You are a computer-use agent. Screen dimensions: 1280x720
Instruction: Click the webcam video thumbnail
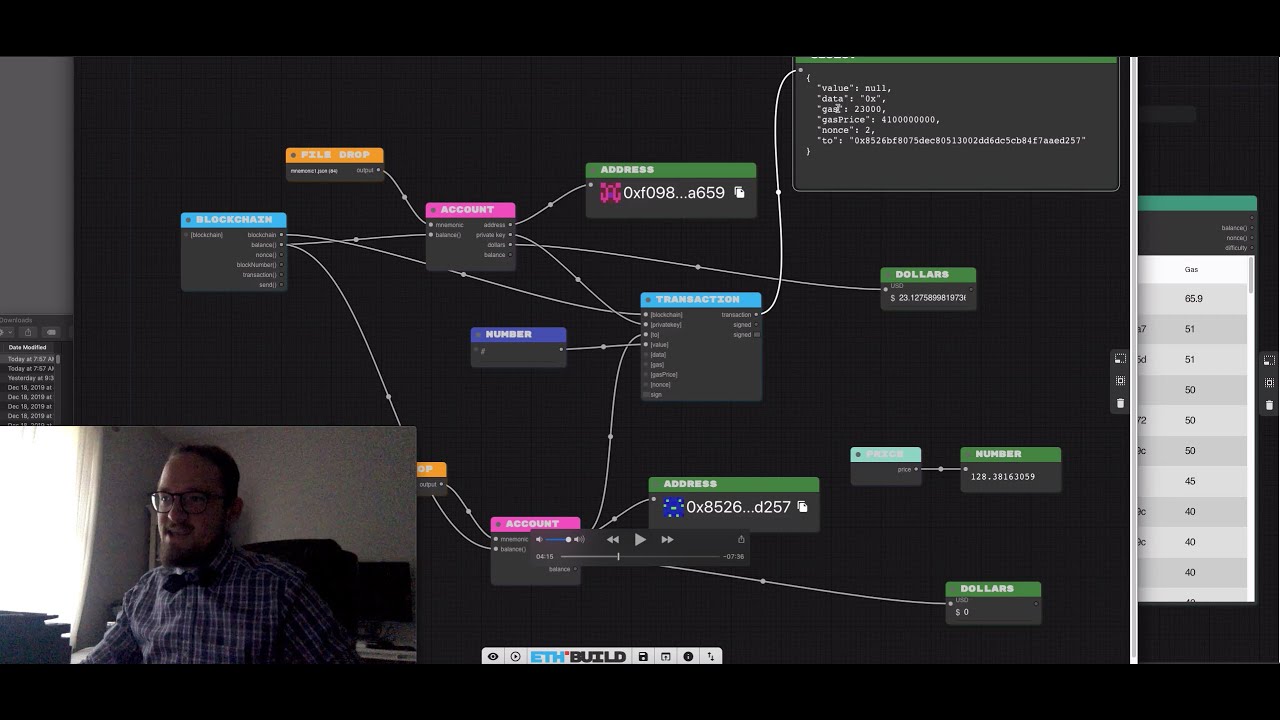(208, 545)
